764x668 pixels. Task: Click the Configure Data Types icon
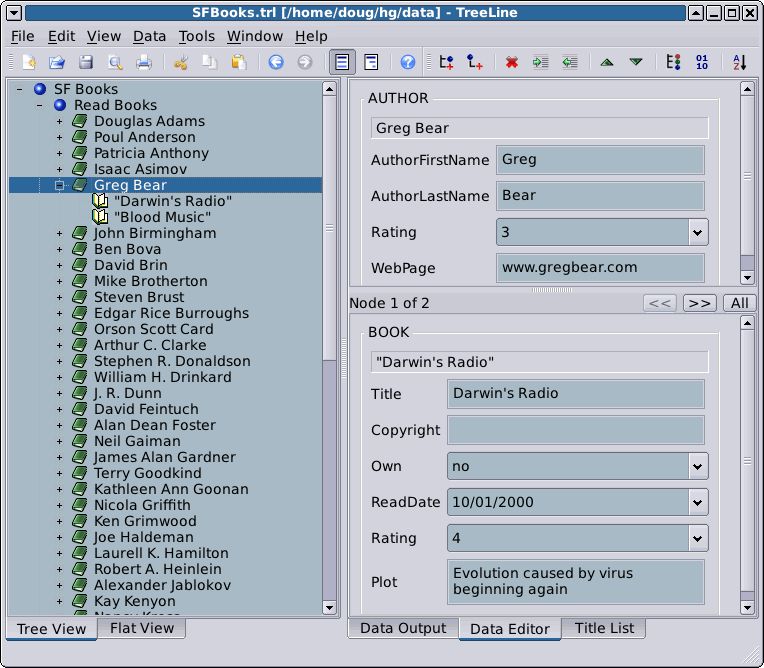tap(673, 62)
